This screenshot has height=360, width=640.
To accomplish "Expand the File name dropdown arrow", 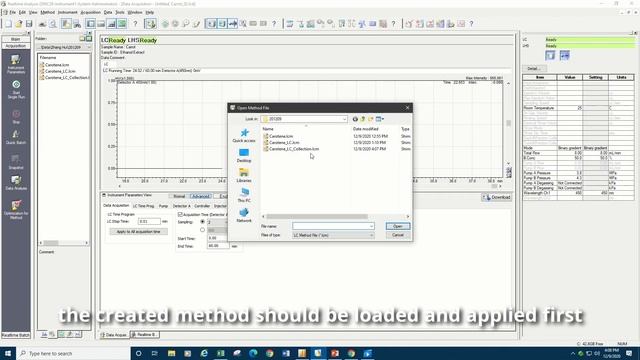I will [x=371, y=226].
